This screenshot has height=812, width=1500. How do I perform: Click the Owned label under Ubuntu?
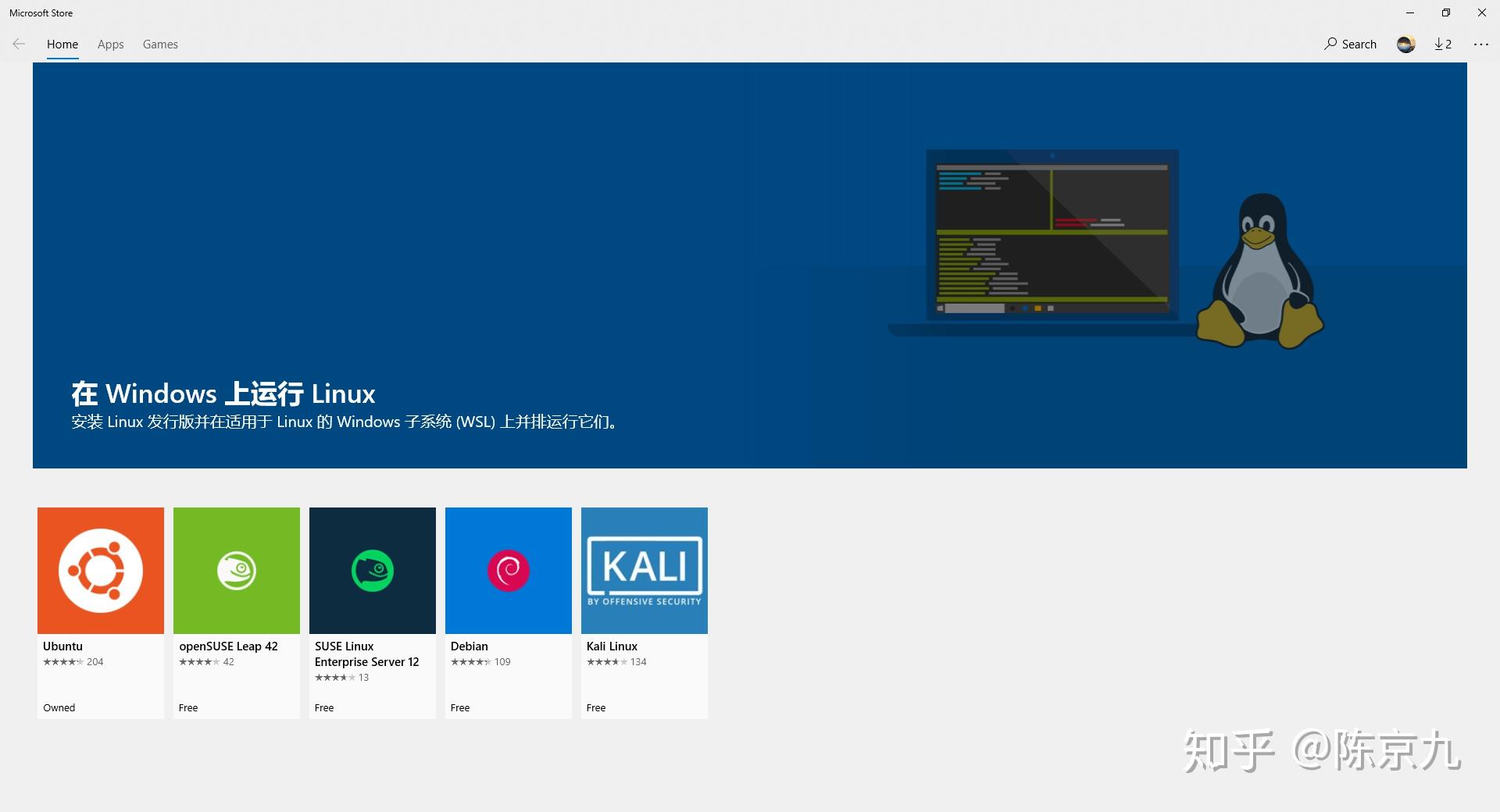(59, 708)
